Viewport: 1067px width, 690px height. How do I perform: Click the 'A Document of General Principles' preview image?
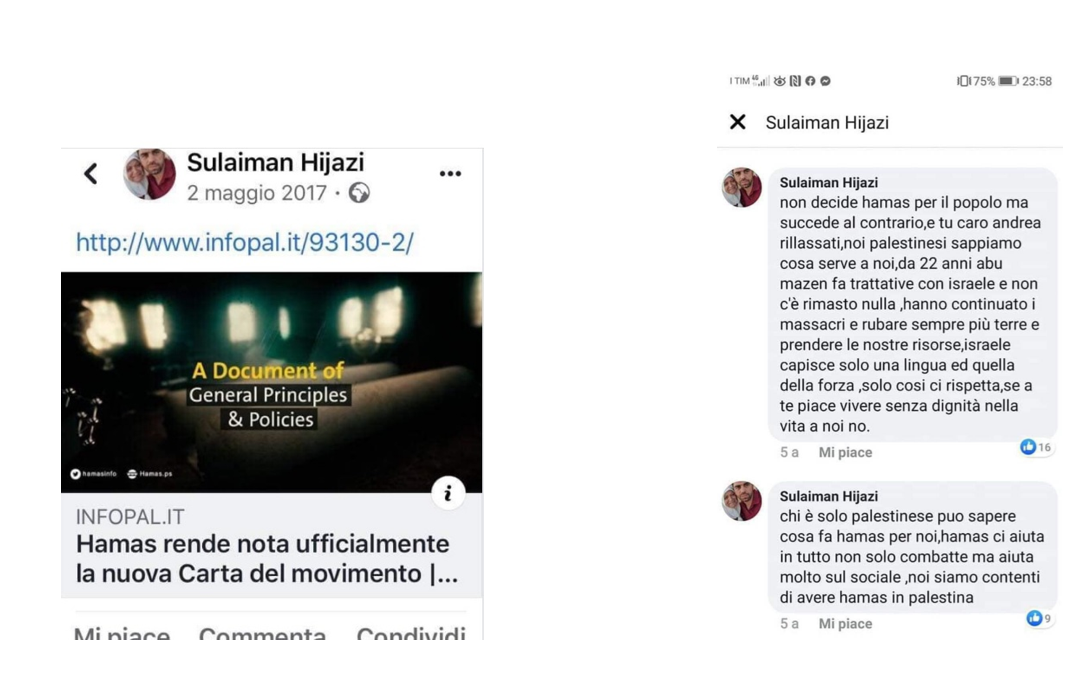[272, 382]
